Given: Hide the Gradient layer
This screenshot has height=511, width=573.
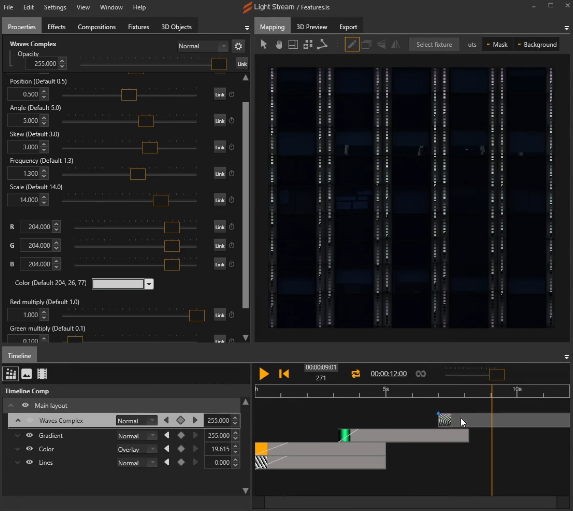Looking at the screenshot, I should [29, 435].
